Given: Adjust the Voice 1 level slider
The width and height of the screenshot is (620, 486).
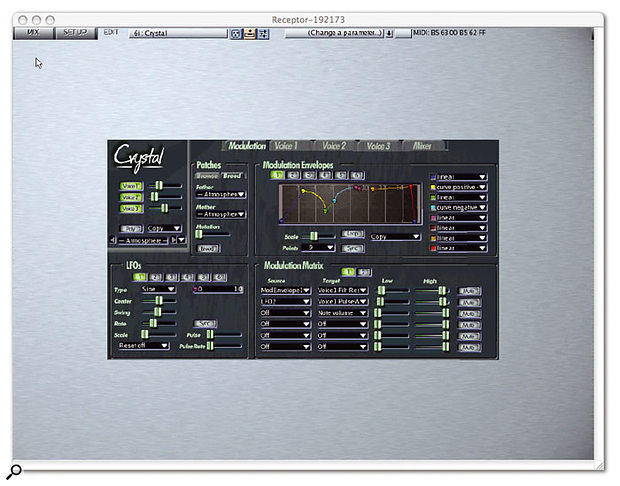Looking at the screenshot, I should [x=165, y=185].
